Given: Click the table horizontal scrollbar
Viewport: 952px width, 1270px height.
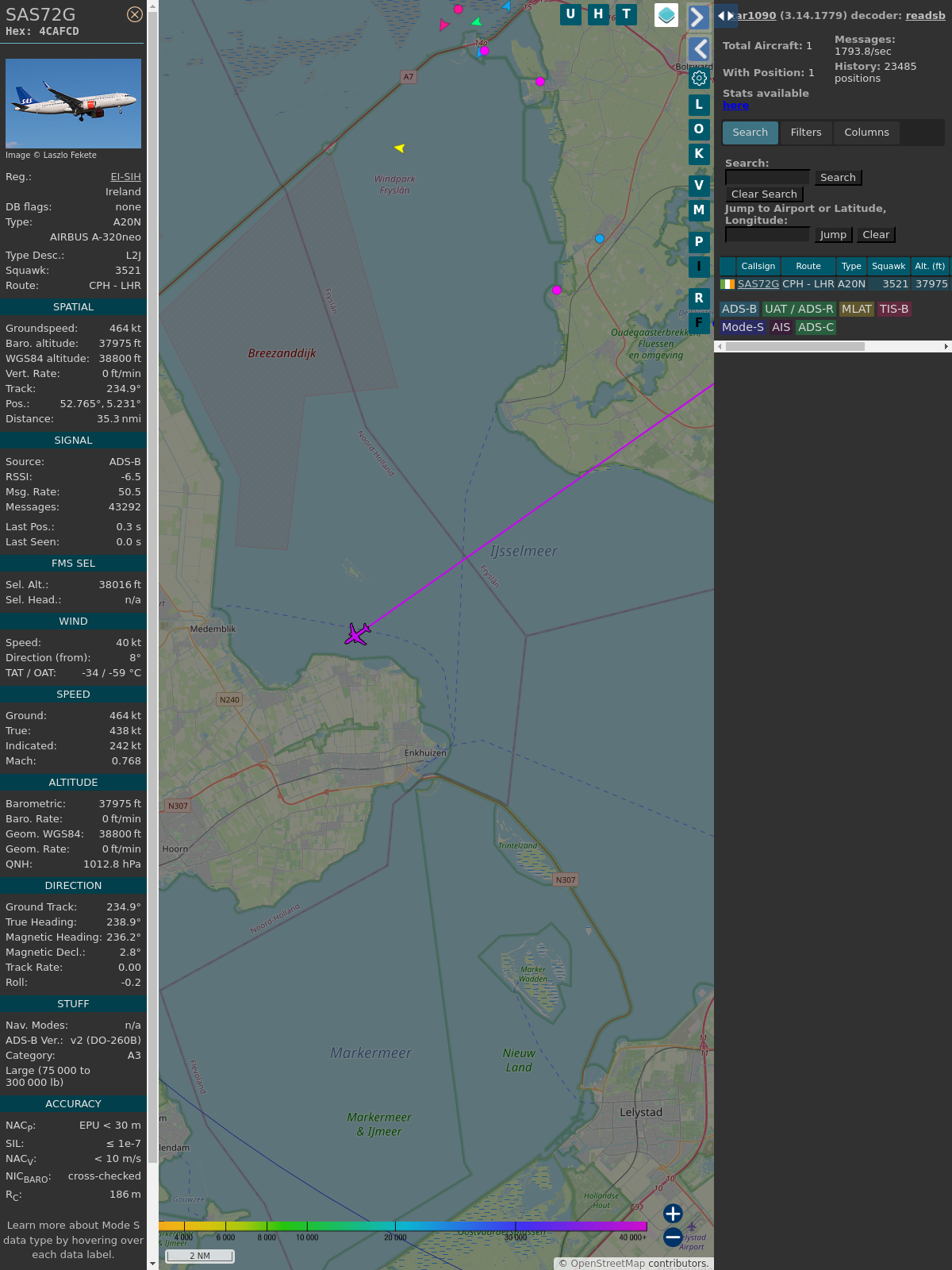Looking at the screenshot, I should pyautogui.click(x=795, y=347).
